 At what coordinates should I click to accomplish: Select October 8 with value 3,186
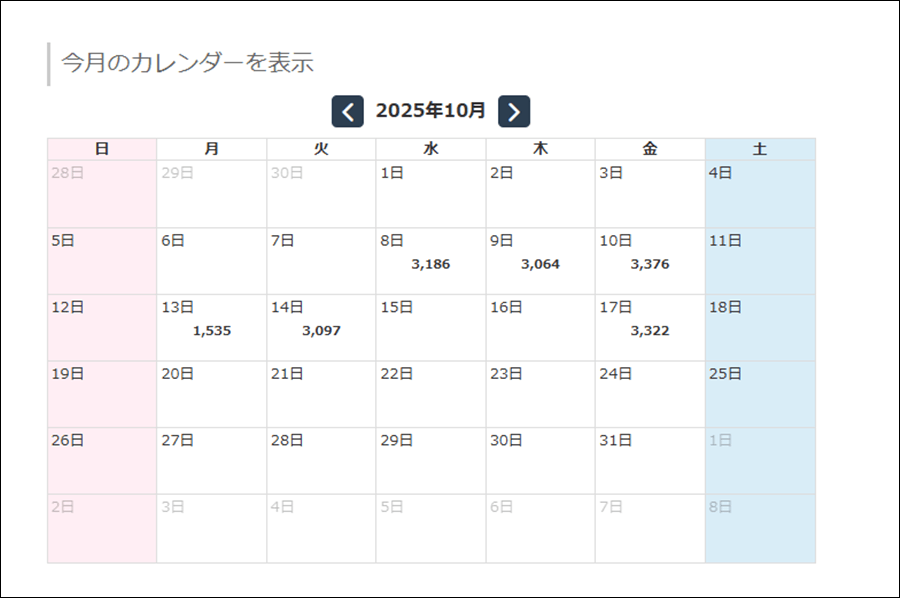point(431,265)
